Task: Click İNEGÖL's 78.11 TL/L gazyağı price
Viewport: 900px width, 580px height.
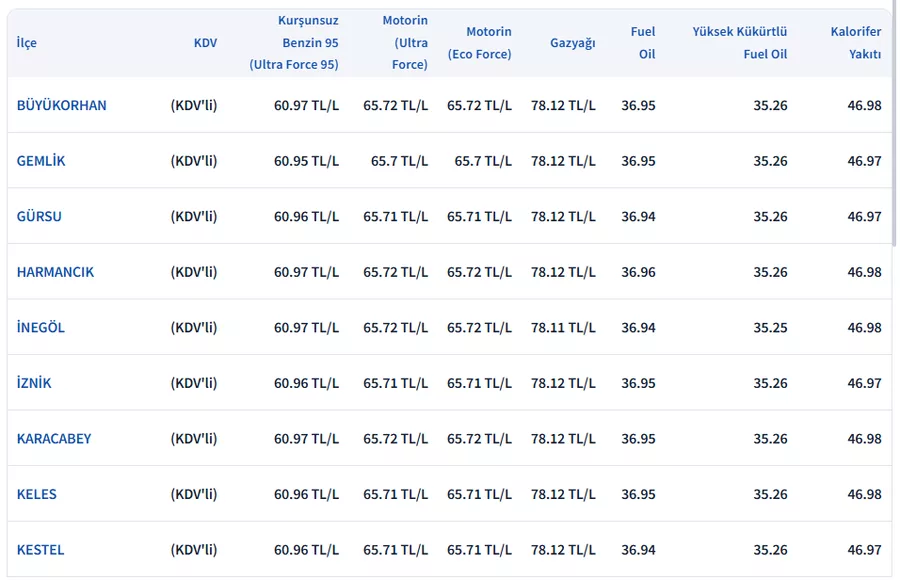Action: (x=563, y=328)
